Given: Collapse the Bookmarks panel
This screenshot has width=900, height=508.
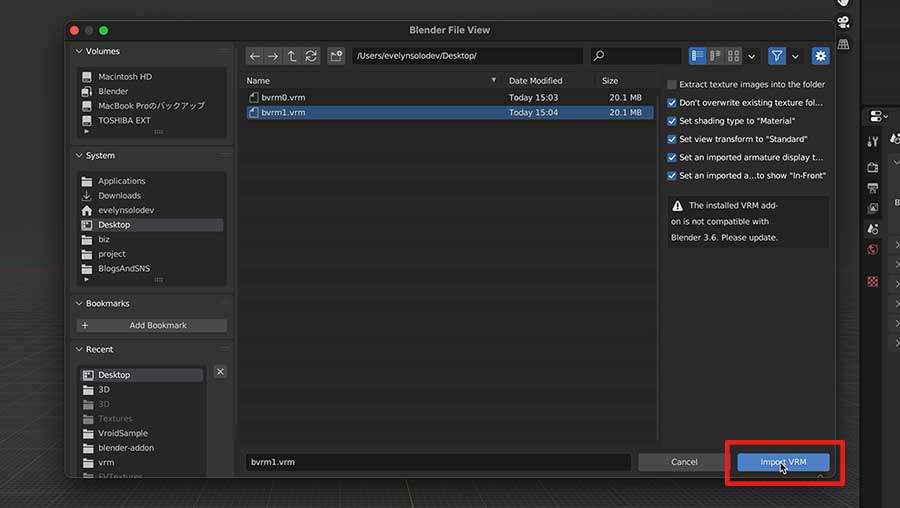Looking at the screenshot, I should click(x=79, y=304).
